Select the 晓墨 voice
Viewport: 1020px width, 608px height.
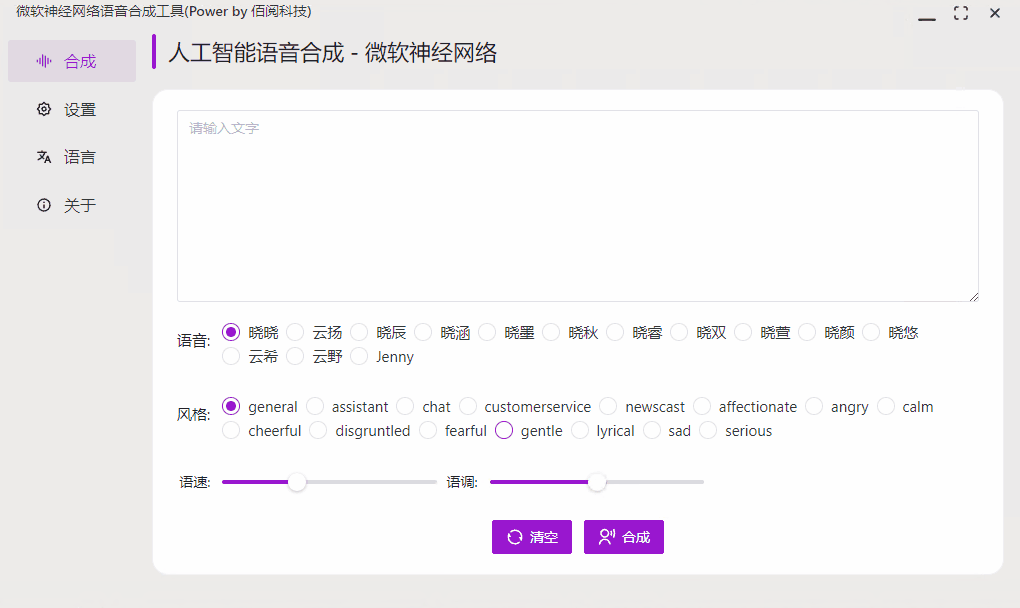tap(487, 332)
